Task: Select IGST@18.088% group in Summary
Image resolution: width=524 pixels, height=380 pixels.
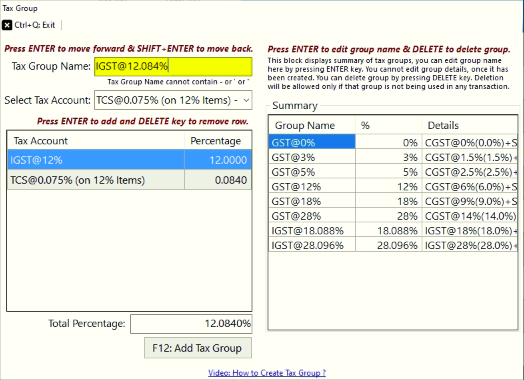Action: [x=393, y=231]
